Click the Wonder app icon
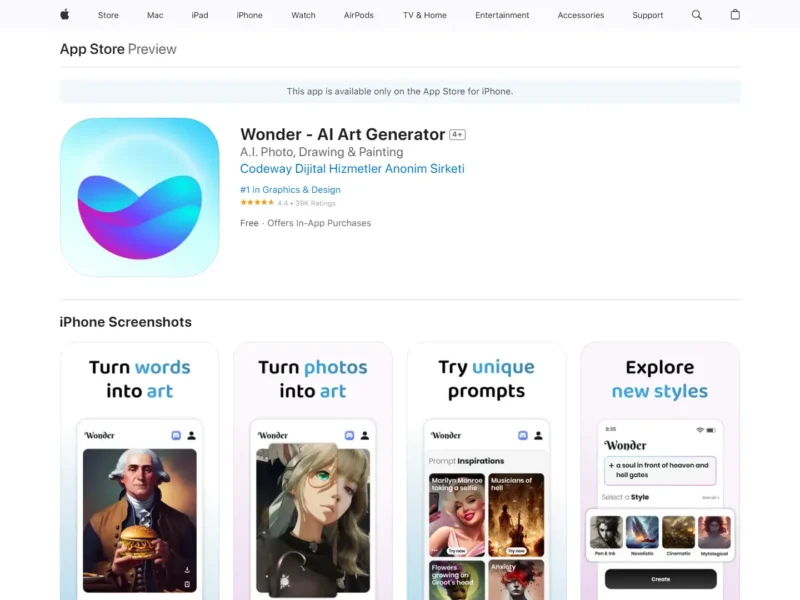This screenshot has height=600, width=800. coord(139,197)
